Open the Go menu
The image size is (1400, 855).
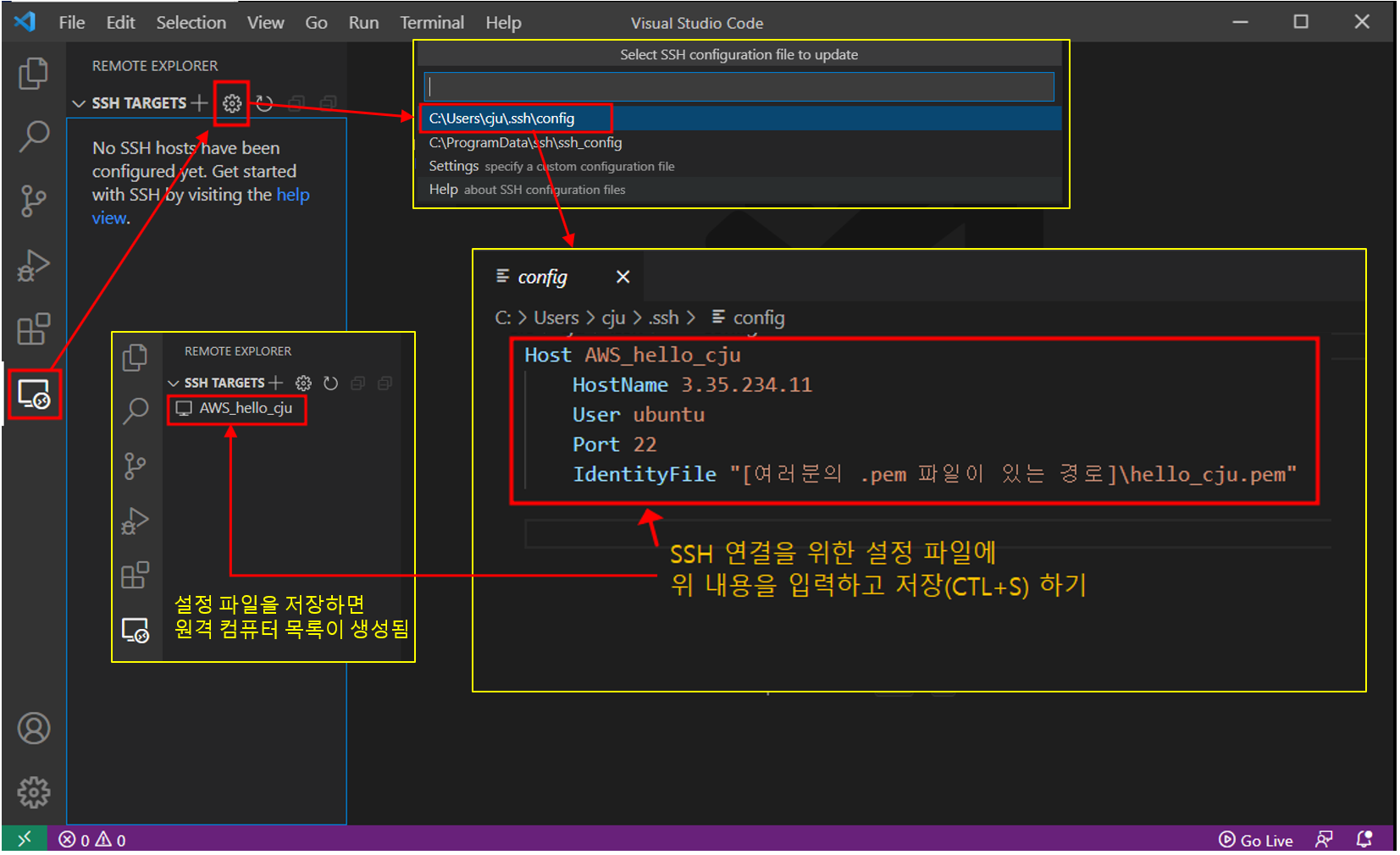(316, 23)
